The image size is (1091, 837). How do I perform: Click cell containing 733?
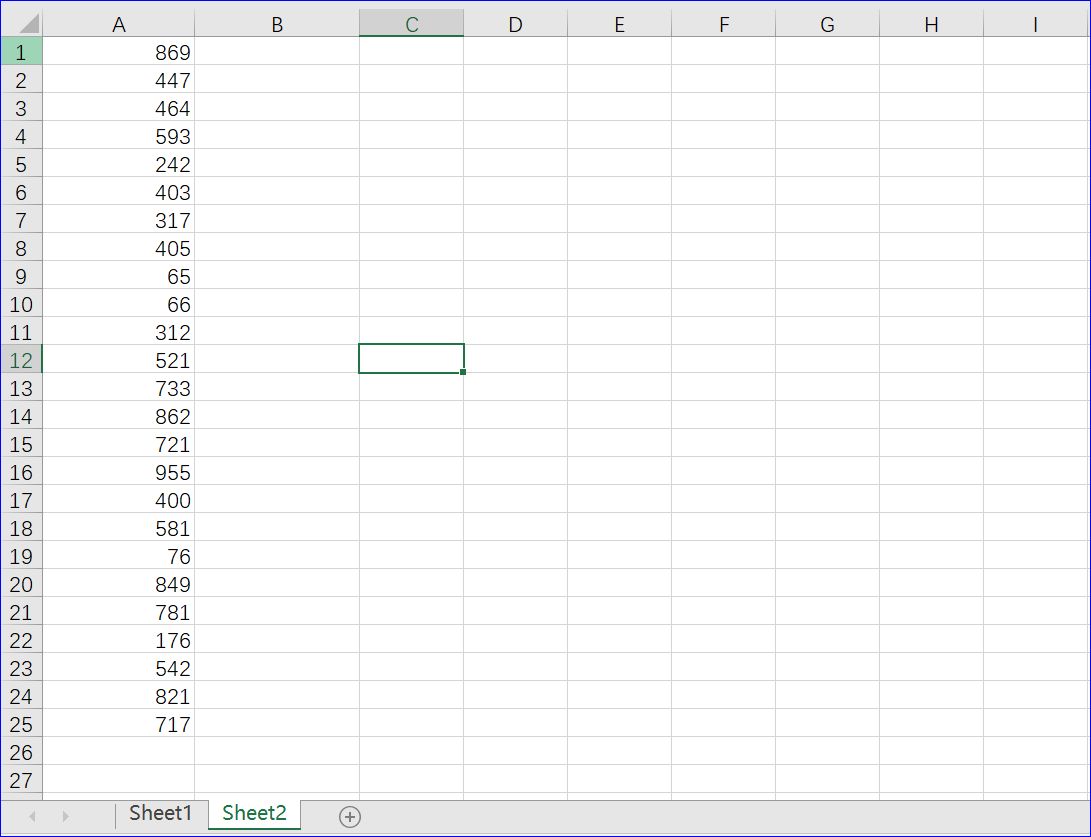(118, 388)
